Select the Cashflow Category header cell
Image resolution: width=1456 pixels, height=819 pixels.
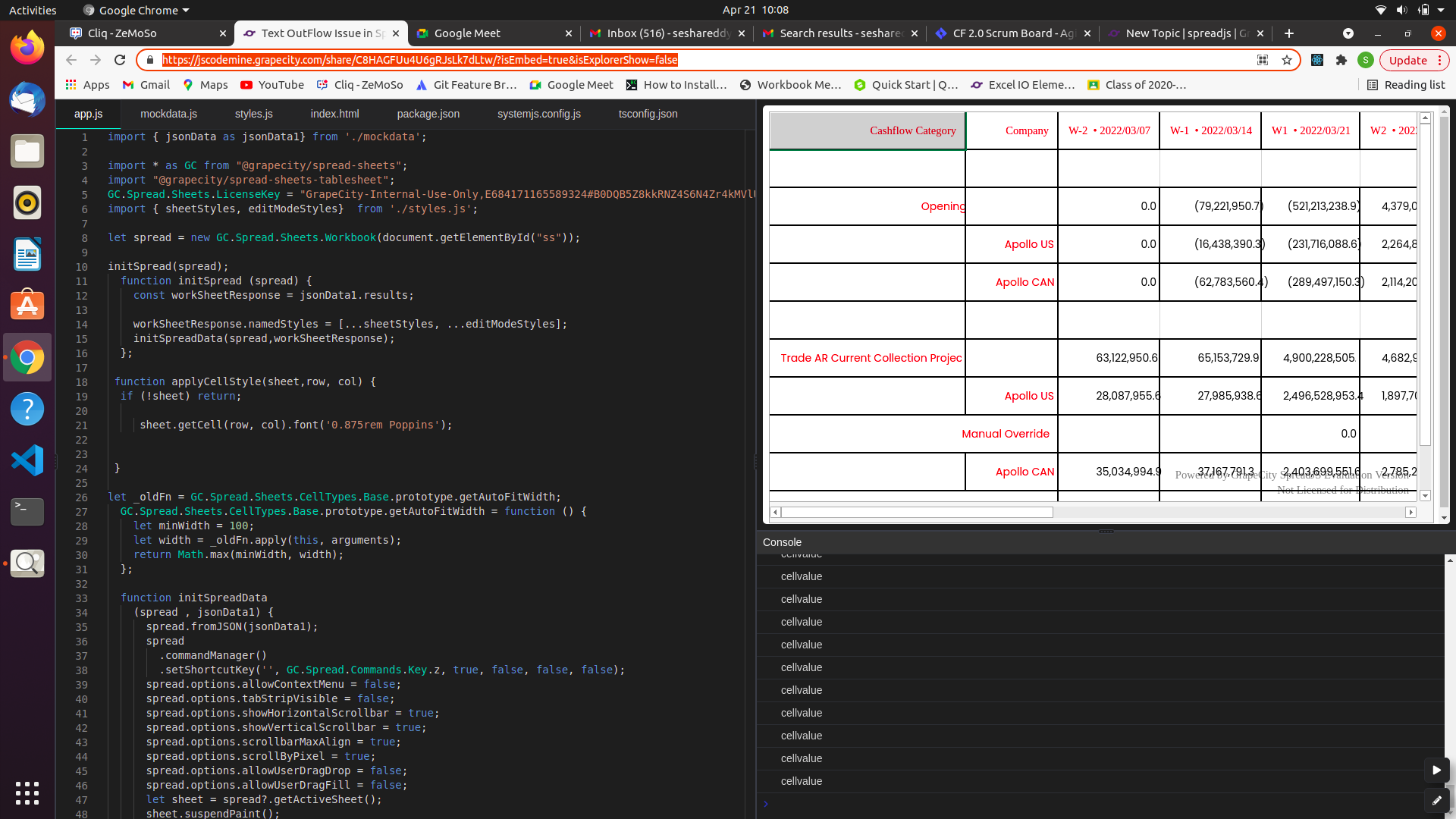(x=867, y=130)
